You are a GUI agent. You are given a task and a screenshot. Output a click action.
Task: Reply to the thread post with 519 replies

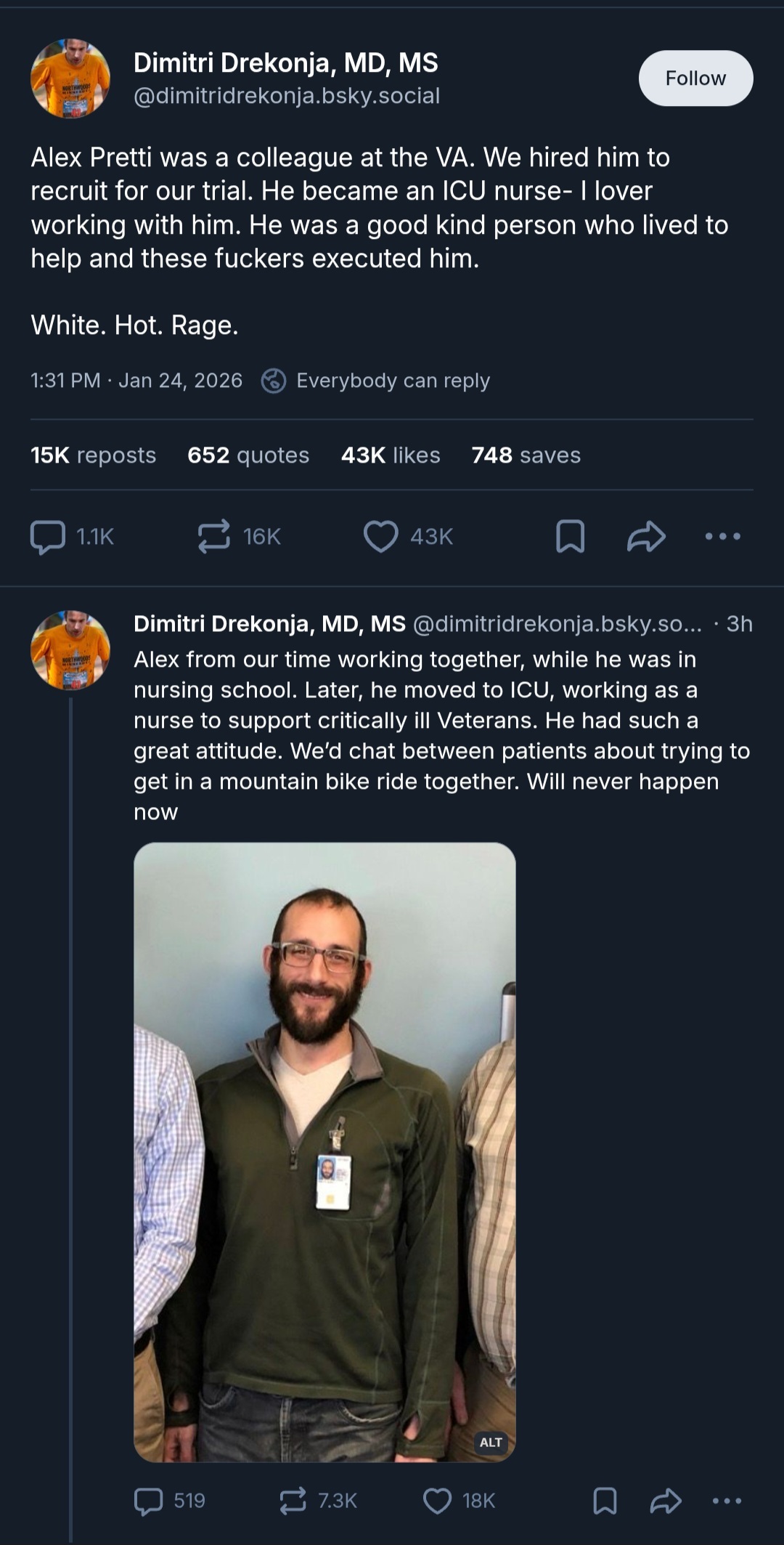tap(149, 1501)
